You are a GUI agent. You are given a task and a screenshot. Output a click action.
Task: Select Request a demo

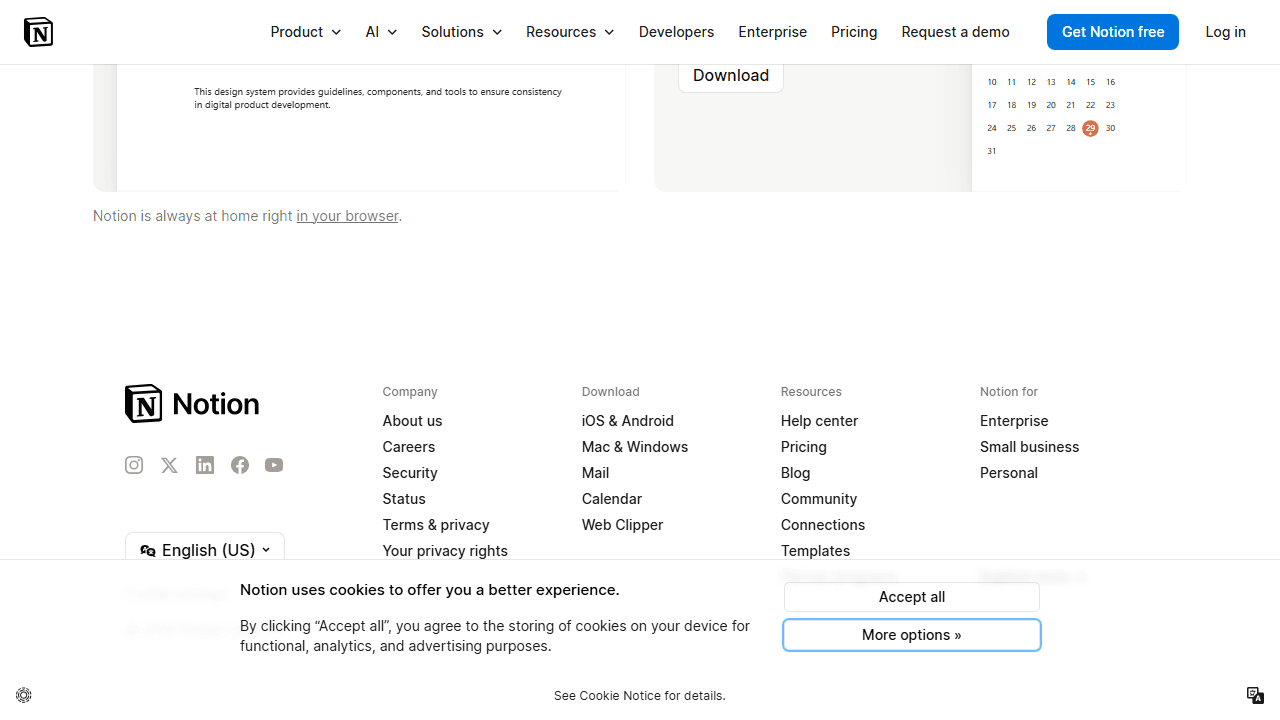[956, 32]
